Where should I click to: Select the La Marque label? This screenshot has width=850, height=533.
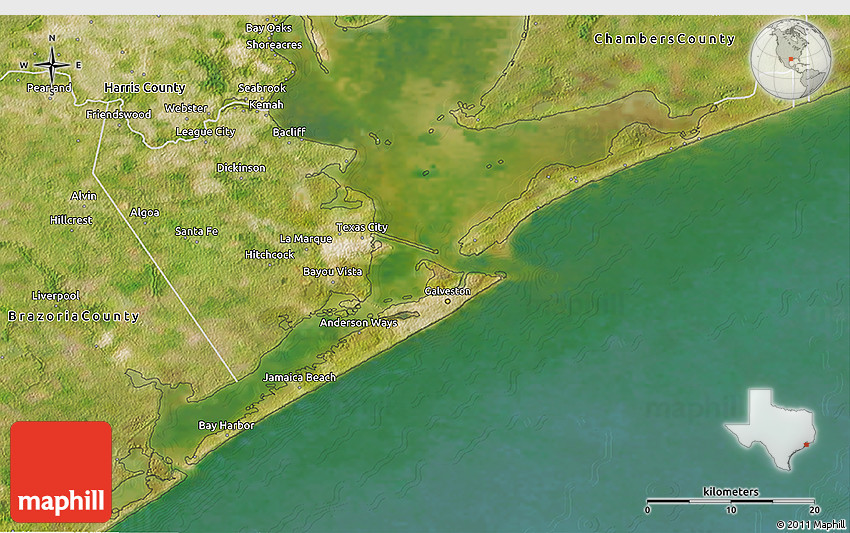coord(305,239)
